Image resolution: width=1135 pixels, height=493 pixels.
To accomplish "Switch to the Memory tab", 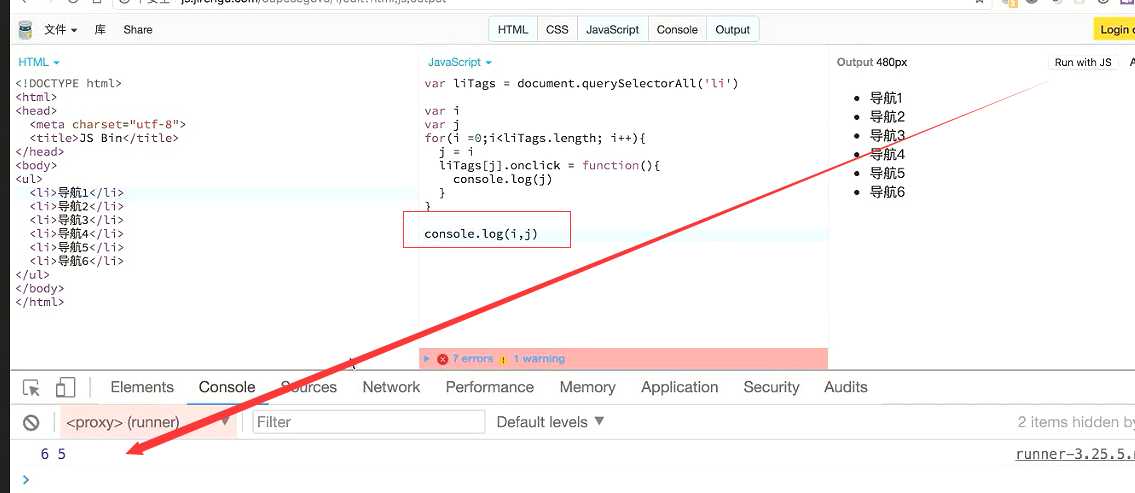I will point(587,387).
